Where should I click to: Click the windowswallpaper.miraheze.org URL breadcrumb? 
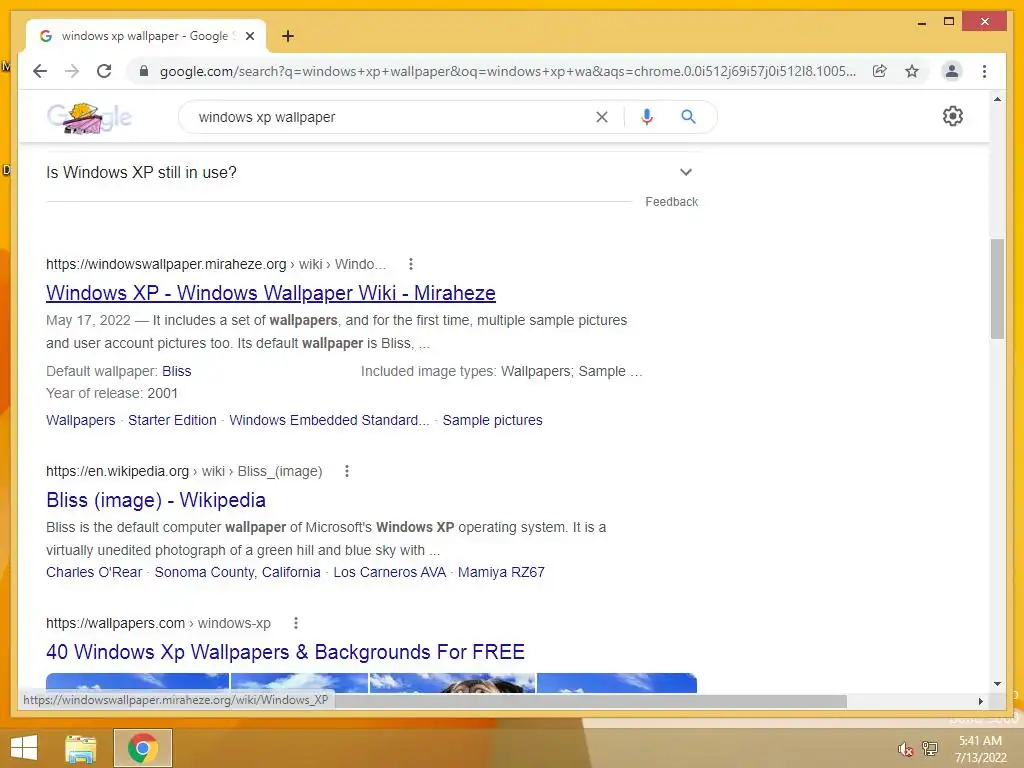click(x=216, y=264)
